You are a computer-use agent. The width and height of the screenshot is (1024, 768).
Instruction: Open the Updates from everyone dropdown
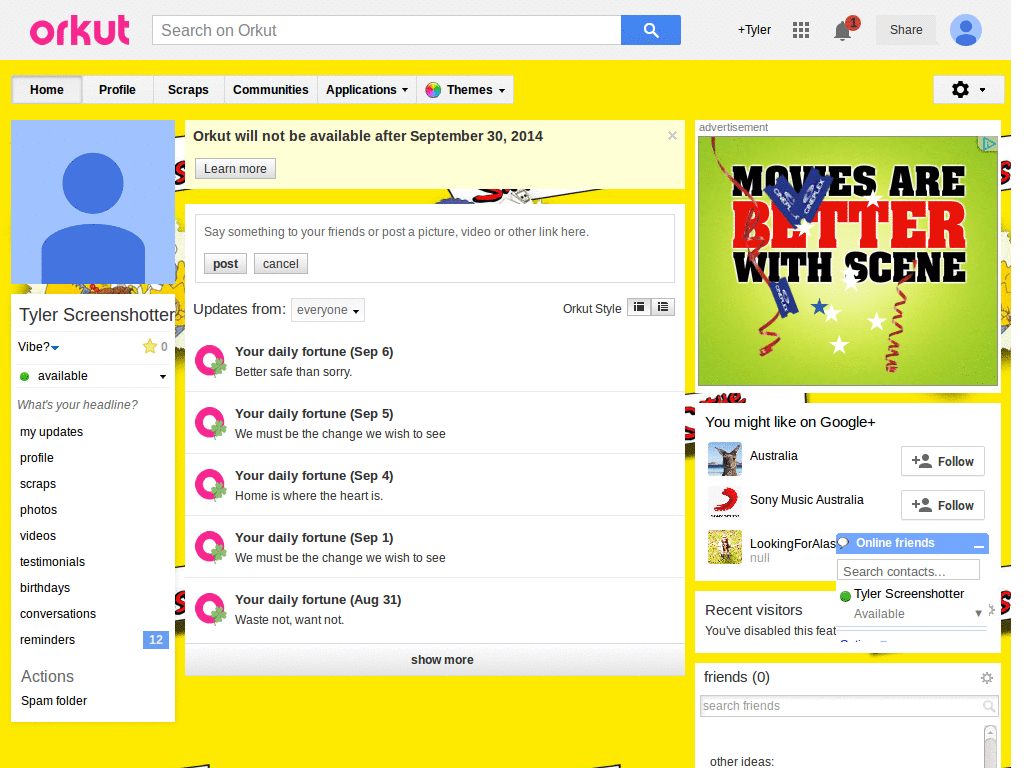click(328, 310)
